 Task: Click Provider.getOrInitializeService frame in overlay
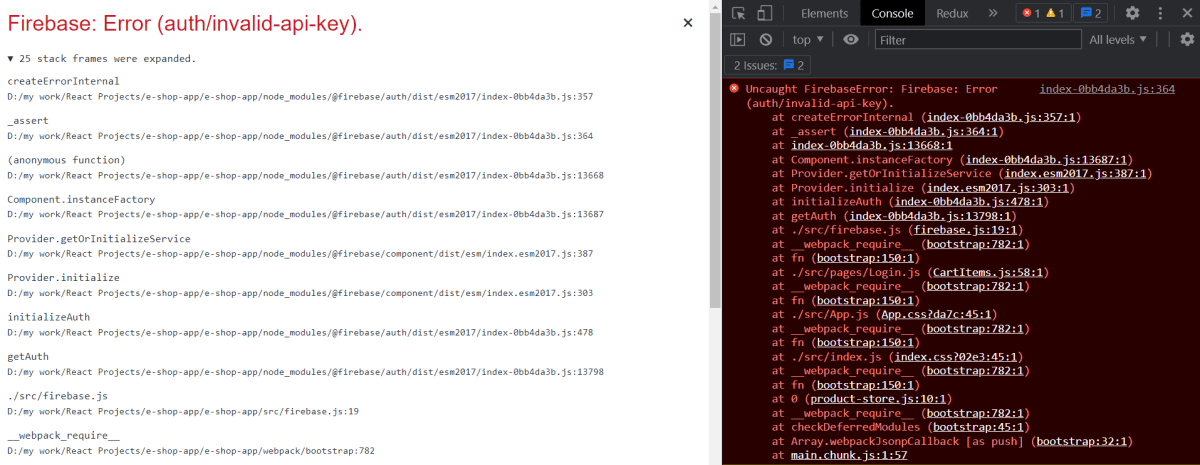(x=99, y=238)
